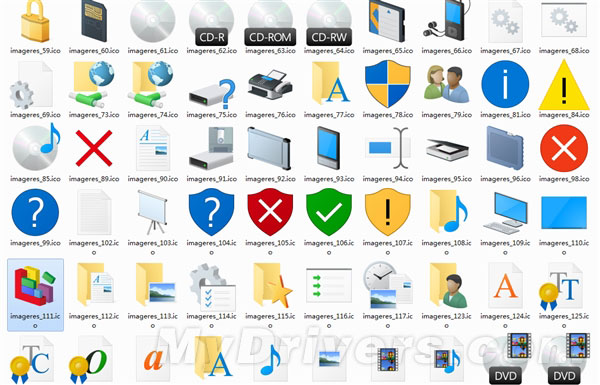The width and height of the screenshot is (600, 385).
Task: Open the CD-R disc icon imageres_62.ico
Action: [212, 23]
